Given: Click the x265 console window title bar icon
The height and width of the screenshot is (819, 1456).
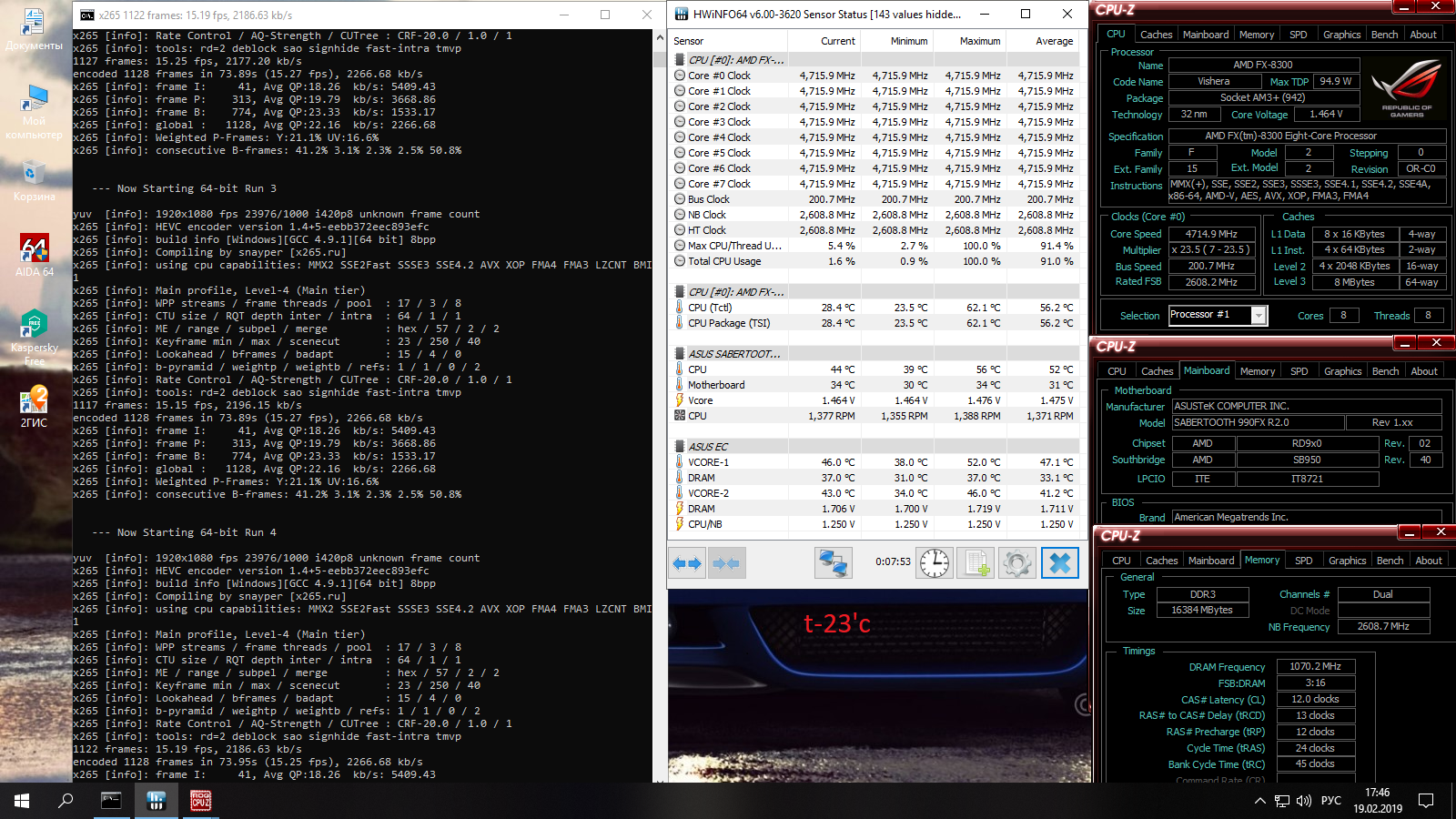Looking at the screenshot, I should click(87, 15).
